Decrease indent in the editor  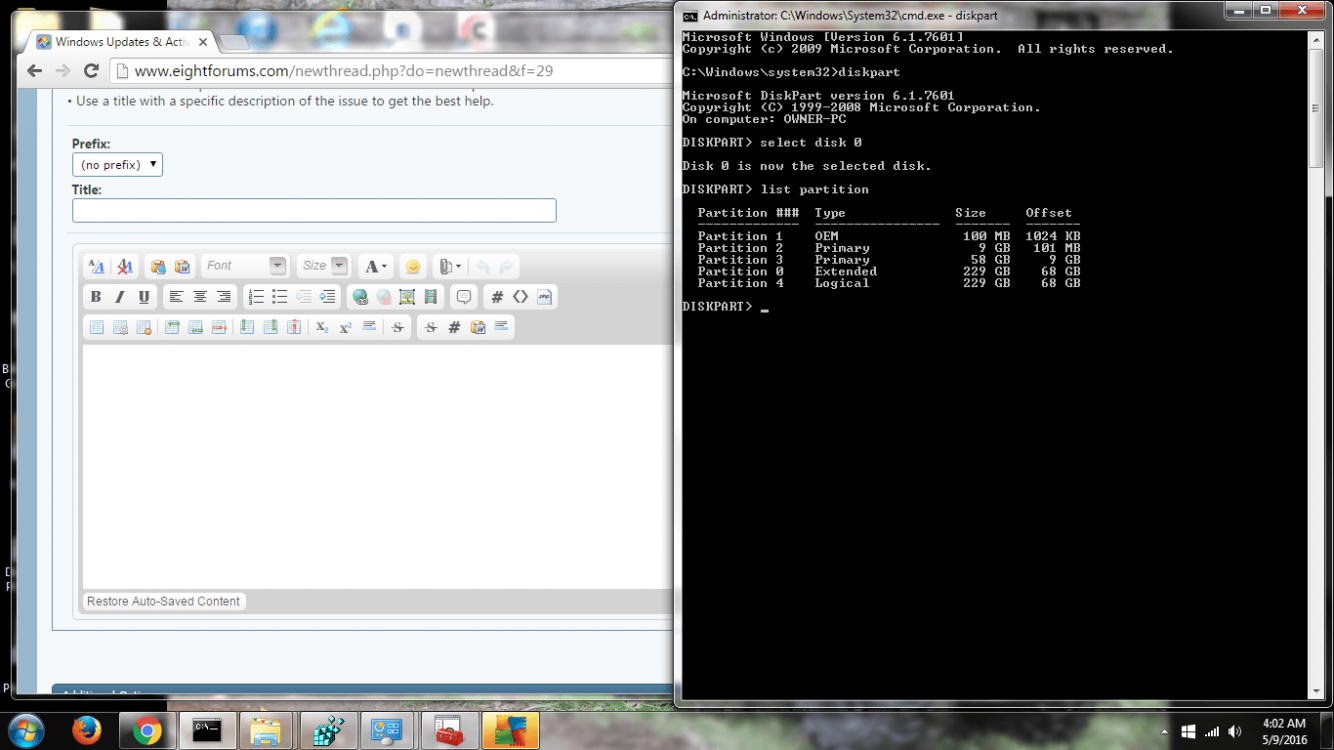[304, 297]
